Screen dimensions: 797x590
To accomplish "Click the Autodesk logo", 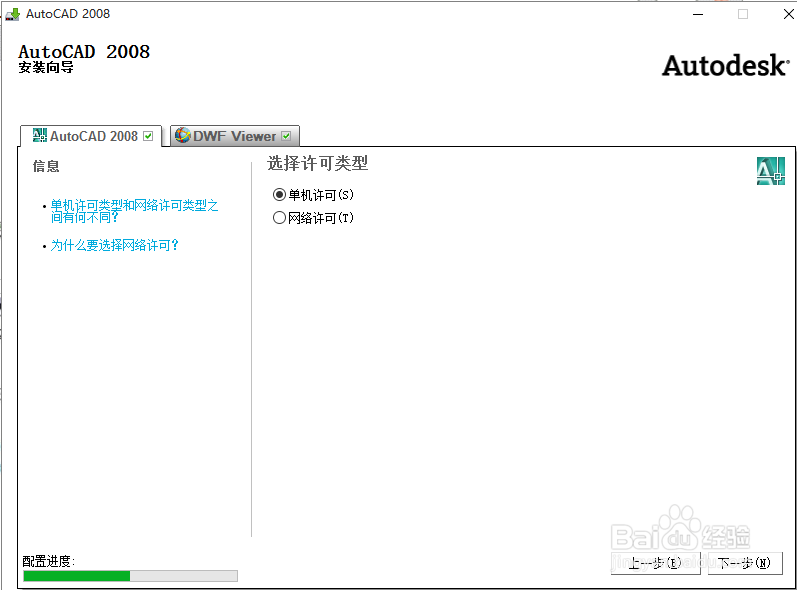I will [725, 66].
